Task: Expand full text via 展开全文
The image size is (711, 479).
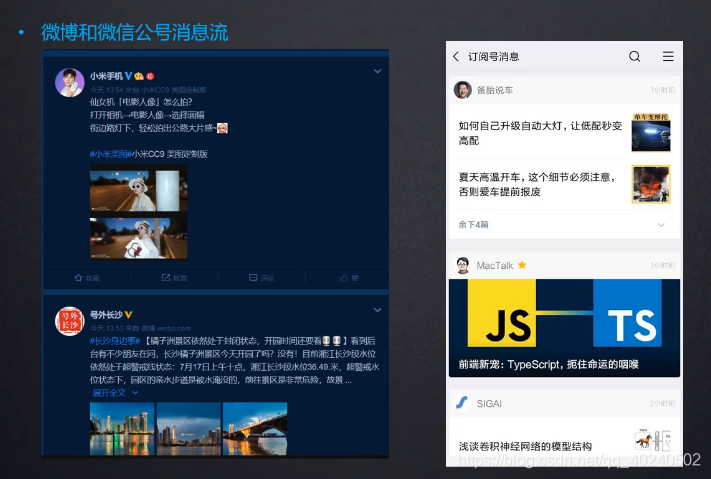Action: (x=115, y=393)
